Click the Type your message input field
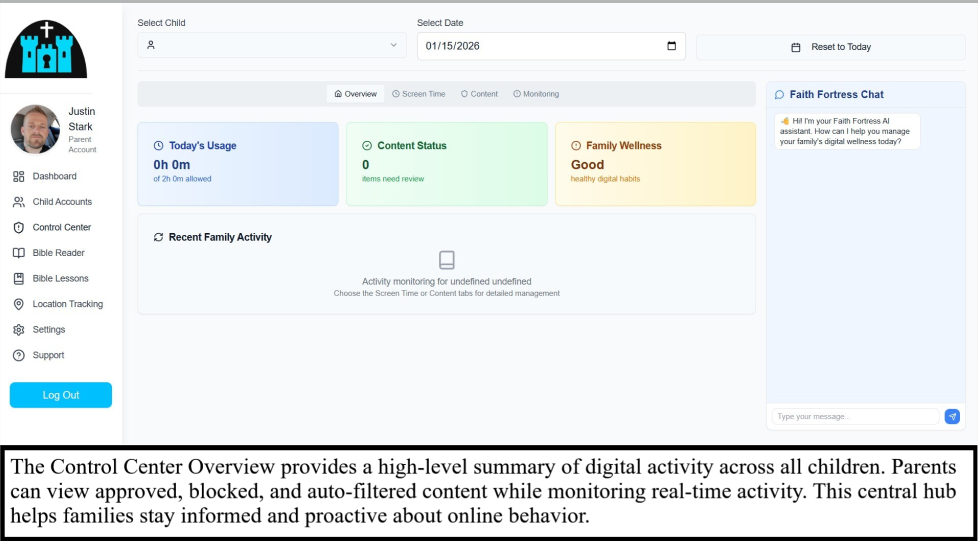Image resolution: width=978 pixels, height=541 pixels. click(x=854, y=416)
